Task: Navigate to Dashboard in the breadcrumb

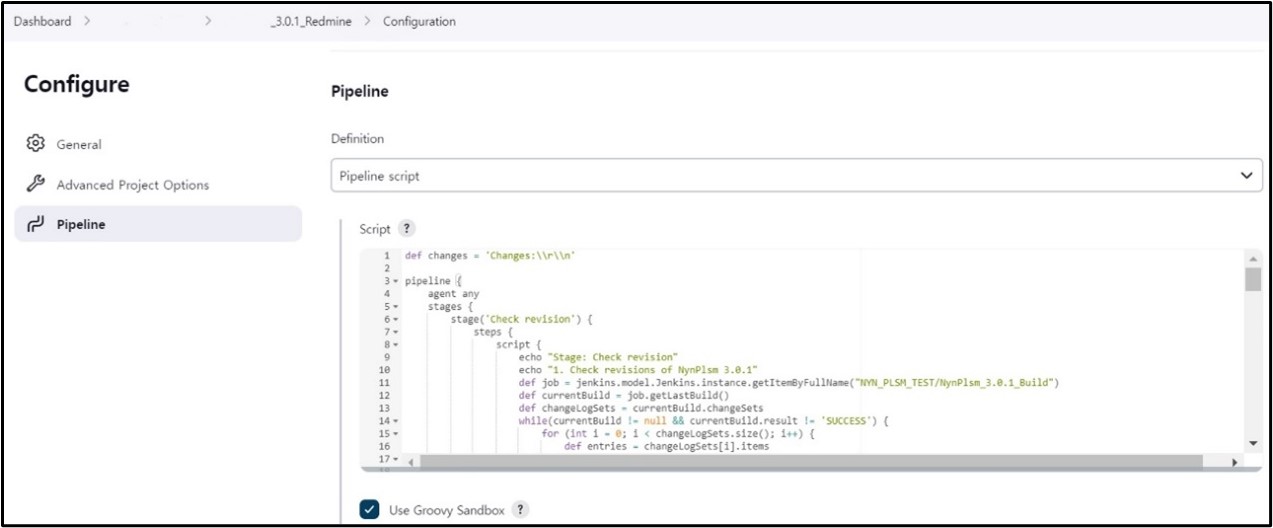Action: click(x=42, y=21)
